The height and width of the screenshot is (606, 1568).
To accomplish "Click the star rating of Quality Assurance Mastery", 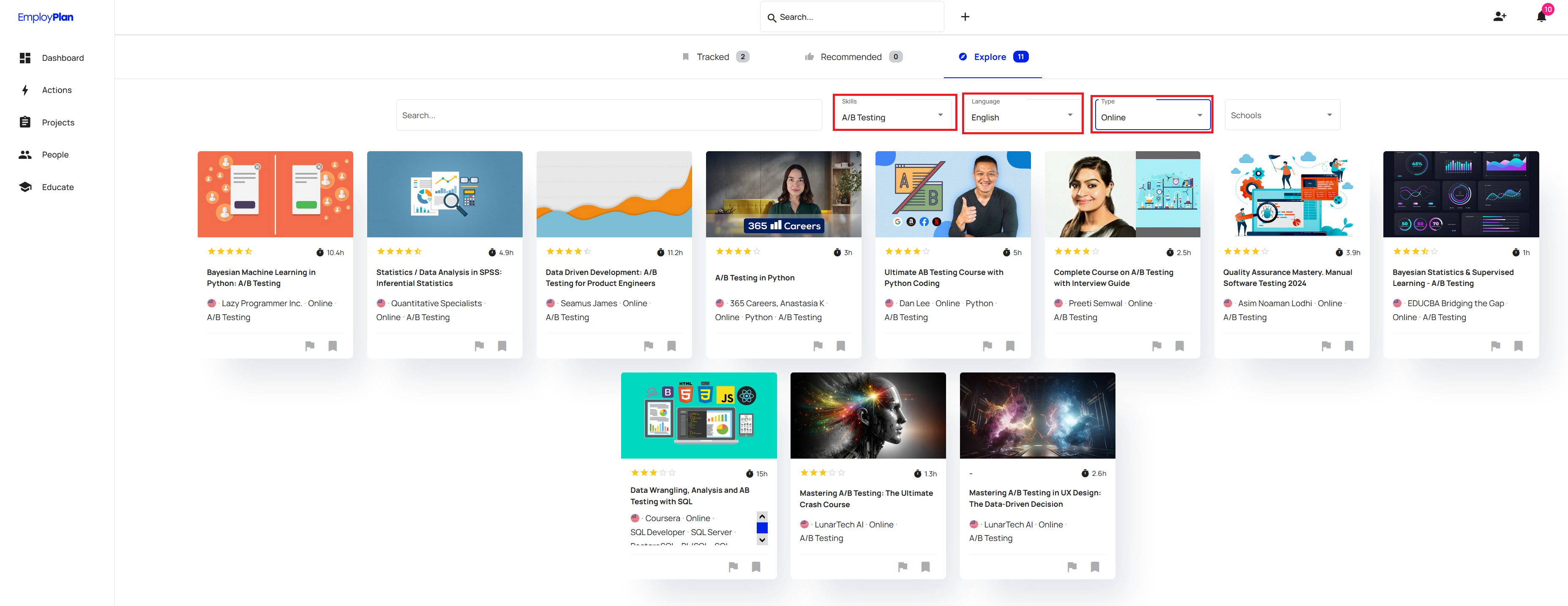I will coord(1246,251).
